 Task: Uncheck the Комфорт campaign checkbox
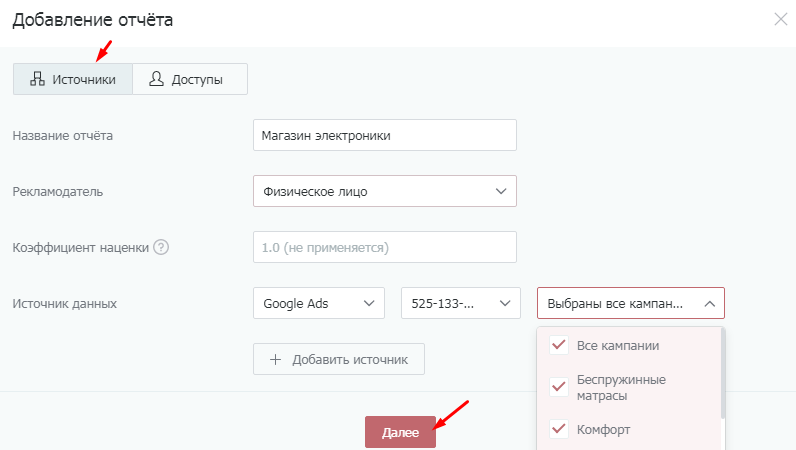pos(560,430)
